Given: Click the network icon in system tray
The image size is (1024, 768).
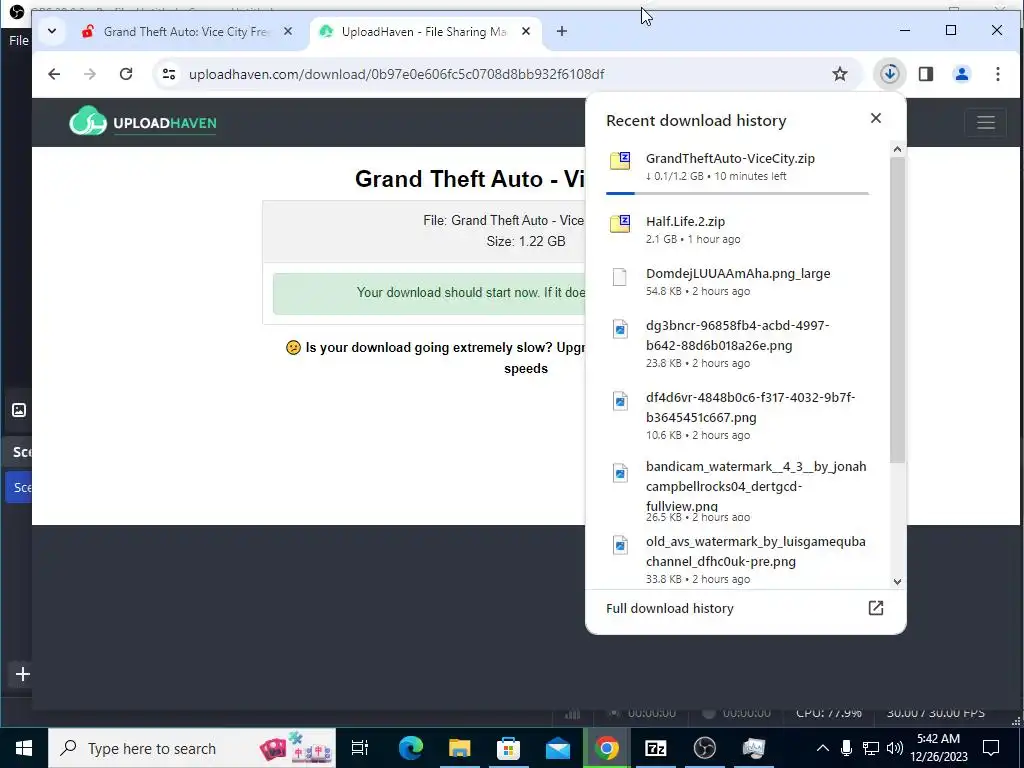Looking at the screenshot, I should [871, 748].
